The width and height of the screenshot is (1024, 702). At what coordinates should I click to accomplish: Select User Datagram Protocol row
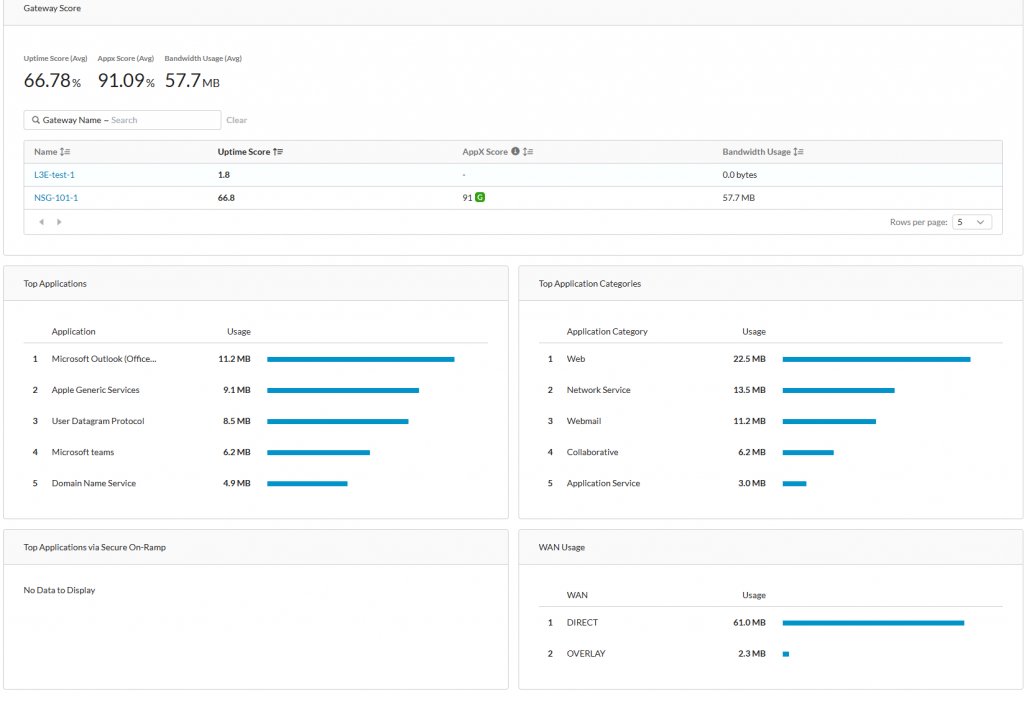coord(255,421)
